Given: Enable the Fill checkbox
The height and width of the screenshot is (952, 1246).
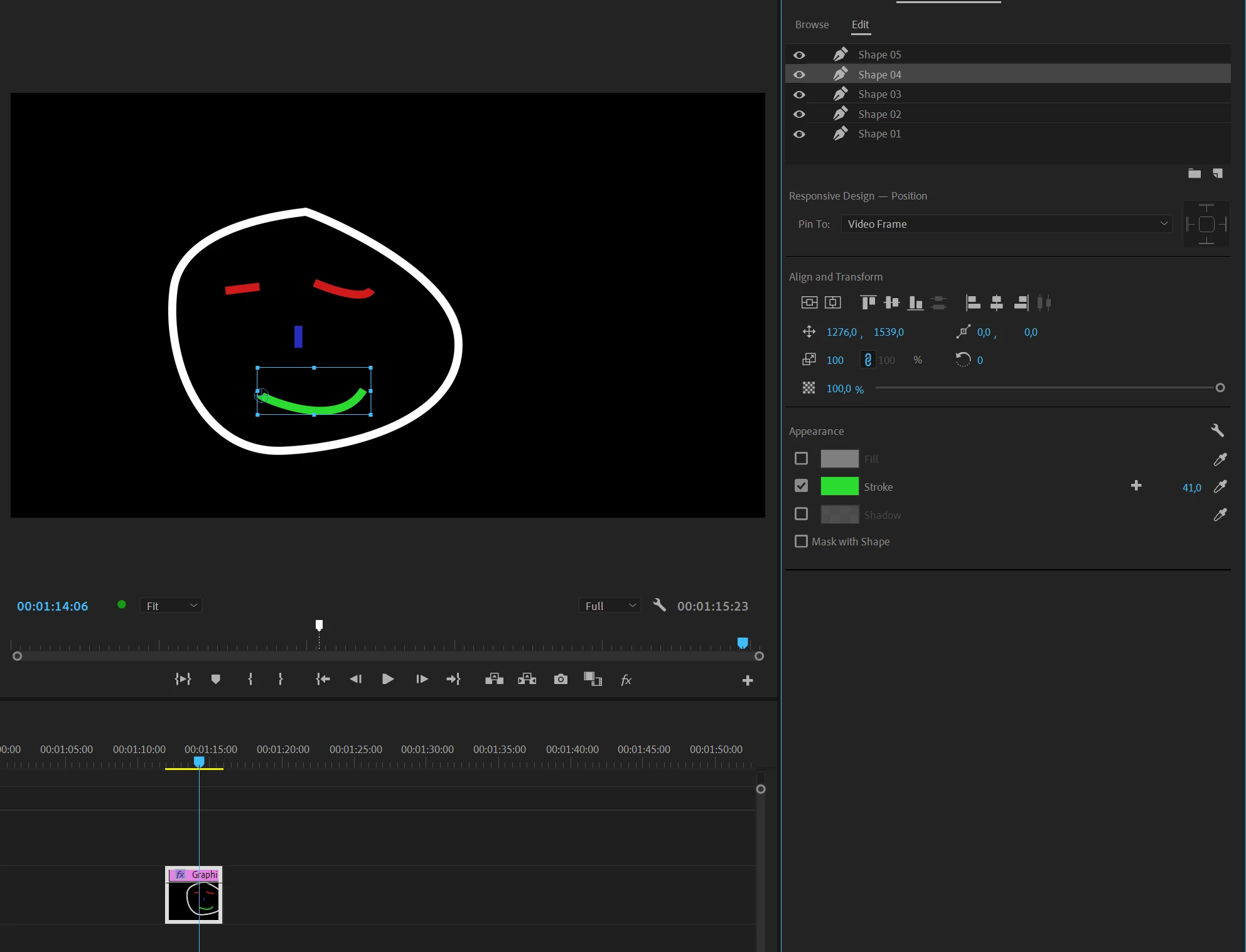Looking at the screenshot, I should pos(801,459).
